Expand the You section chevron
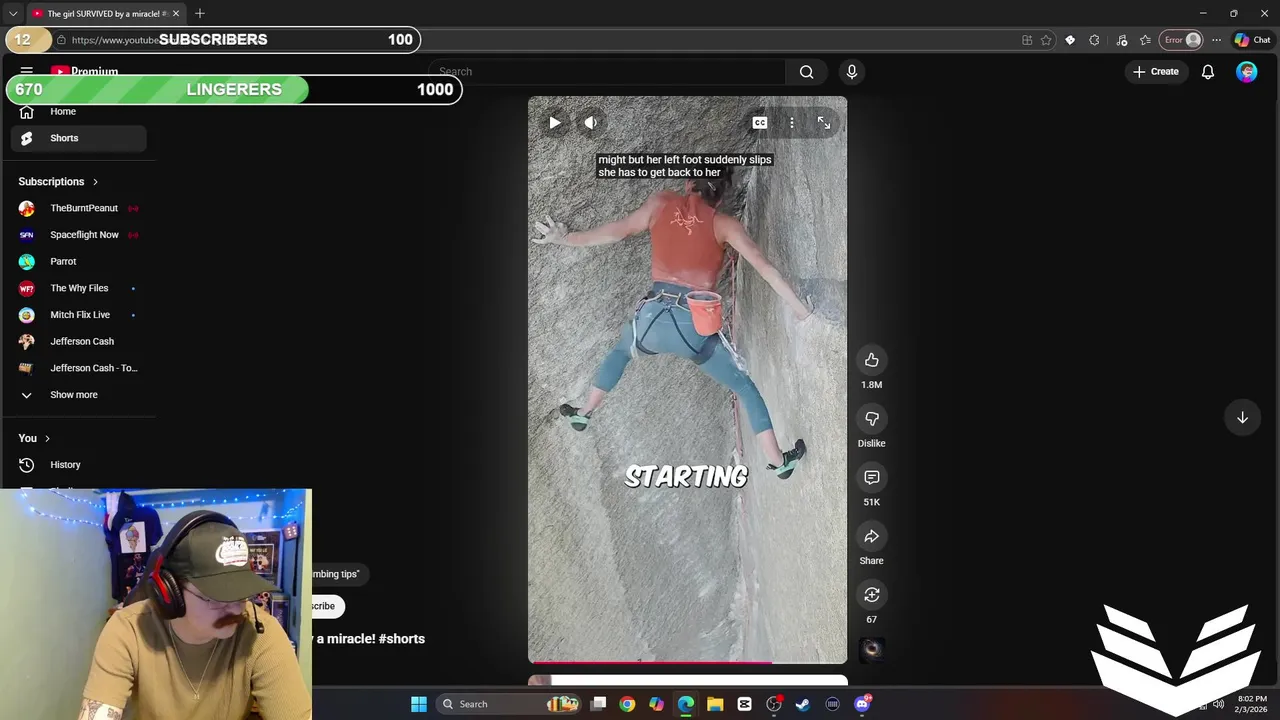Viewport: 1280px width, 720px height. [47, 439]
